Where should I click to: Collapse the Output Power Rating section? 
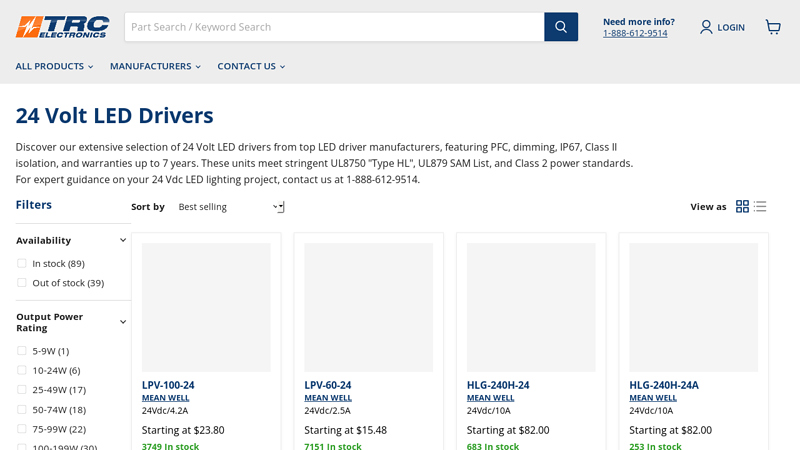tap(123, 322)
